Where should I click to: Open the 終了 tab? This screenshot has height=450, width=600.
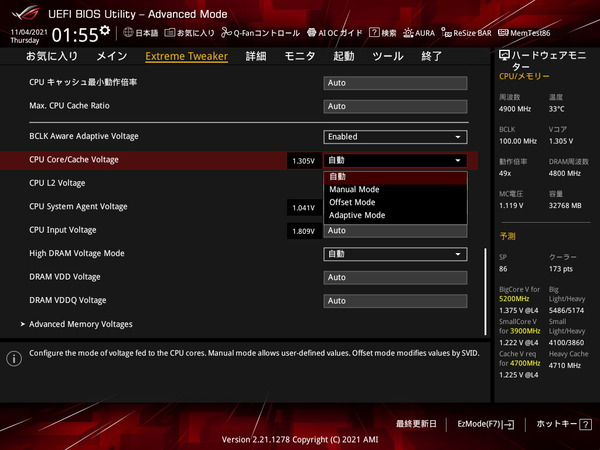[431, 56]
